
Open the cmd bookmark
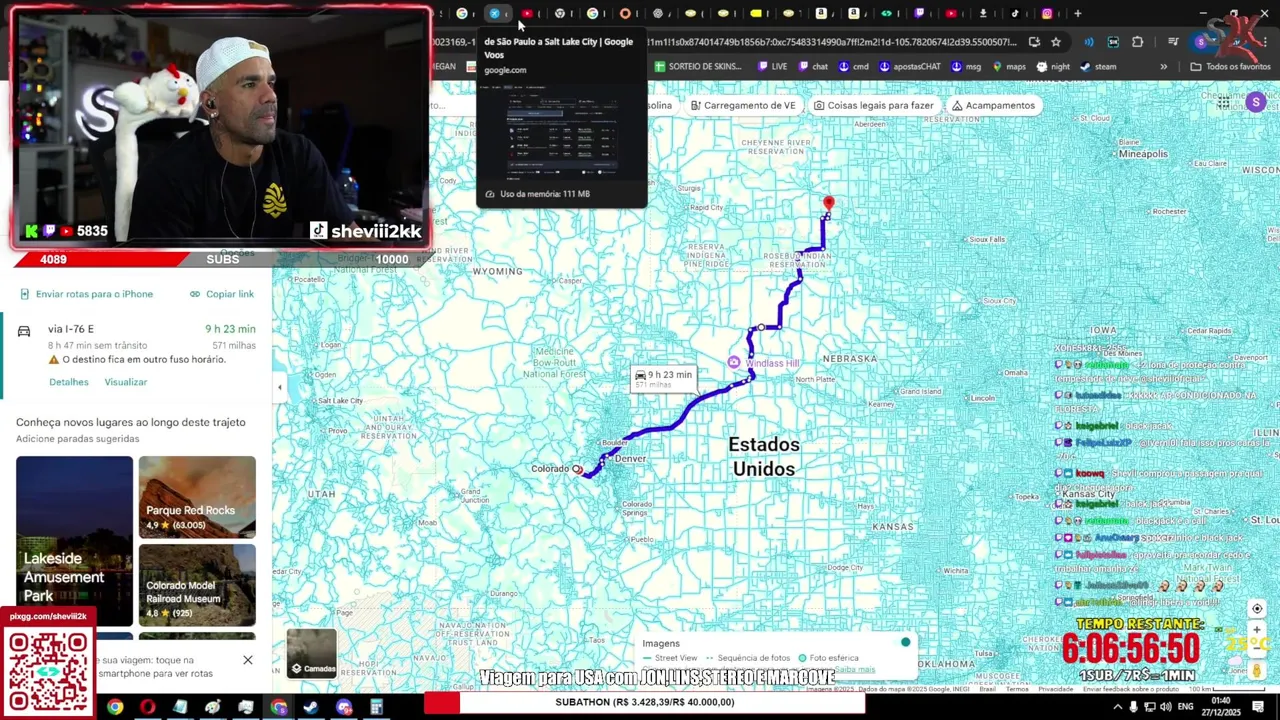pos(854,66)
